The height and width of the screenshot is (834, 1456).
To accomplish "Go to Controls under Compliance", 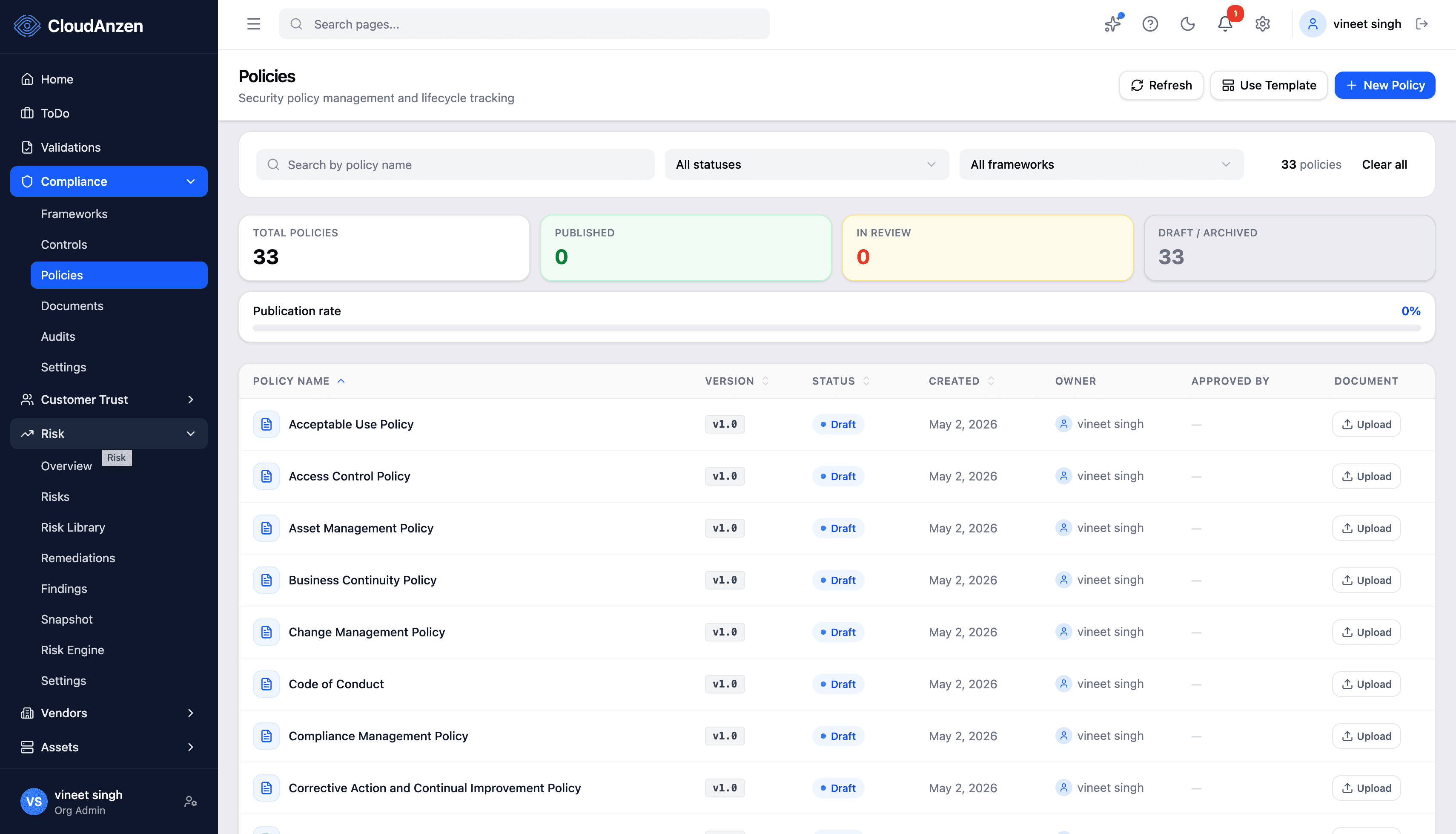I will coord(119,244).
